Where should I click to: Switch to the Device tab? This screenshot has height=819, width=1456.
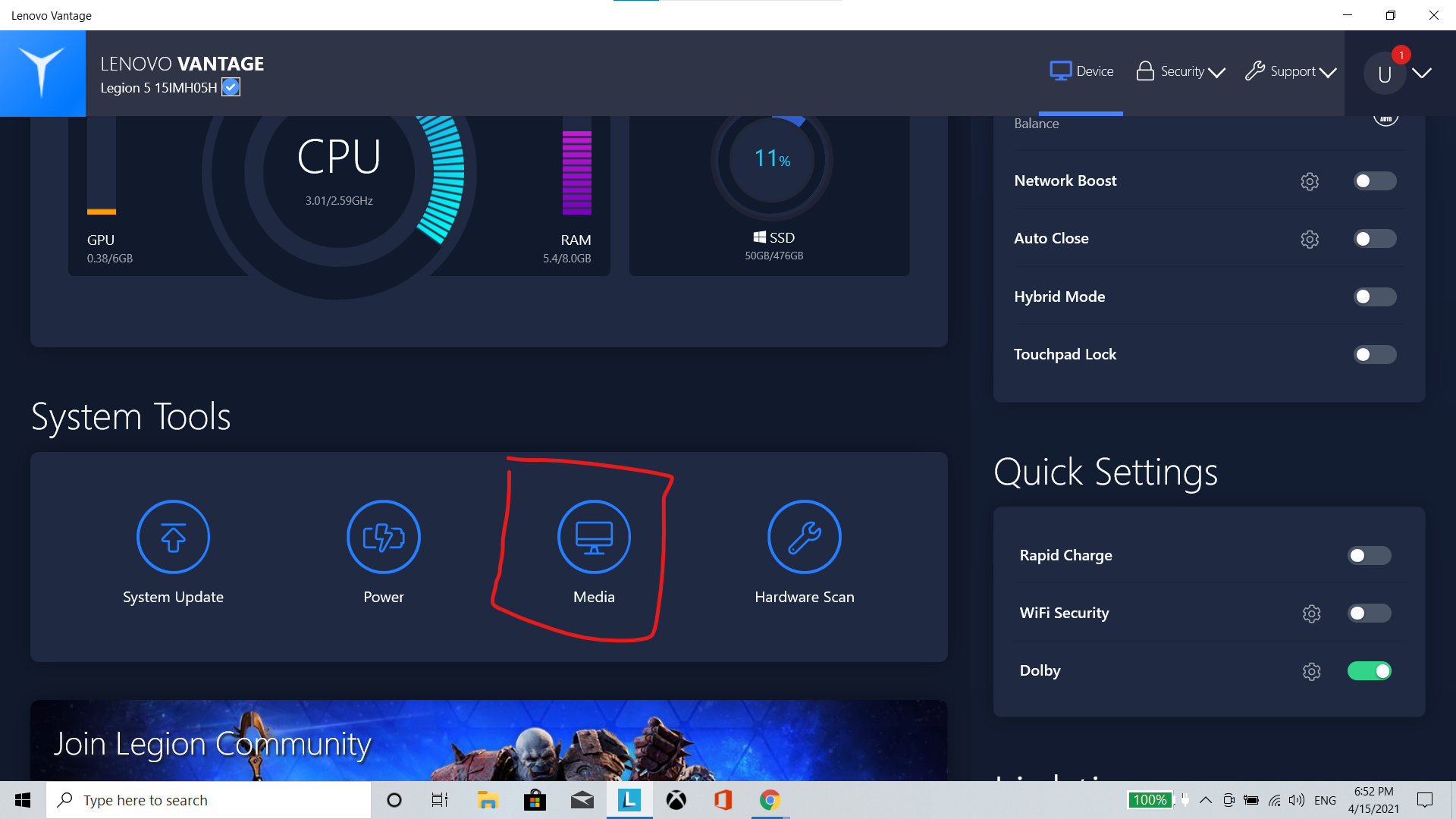point(1081,71)
